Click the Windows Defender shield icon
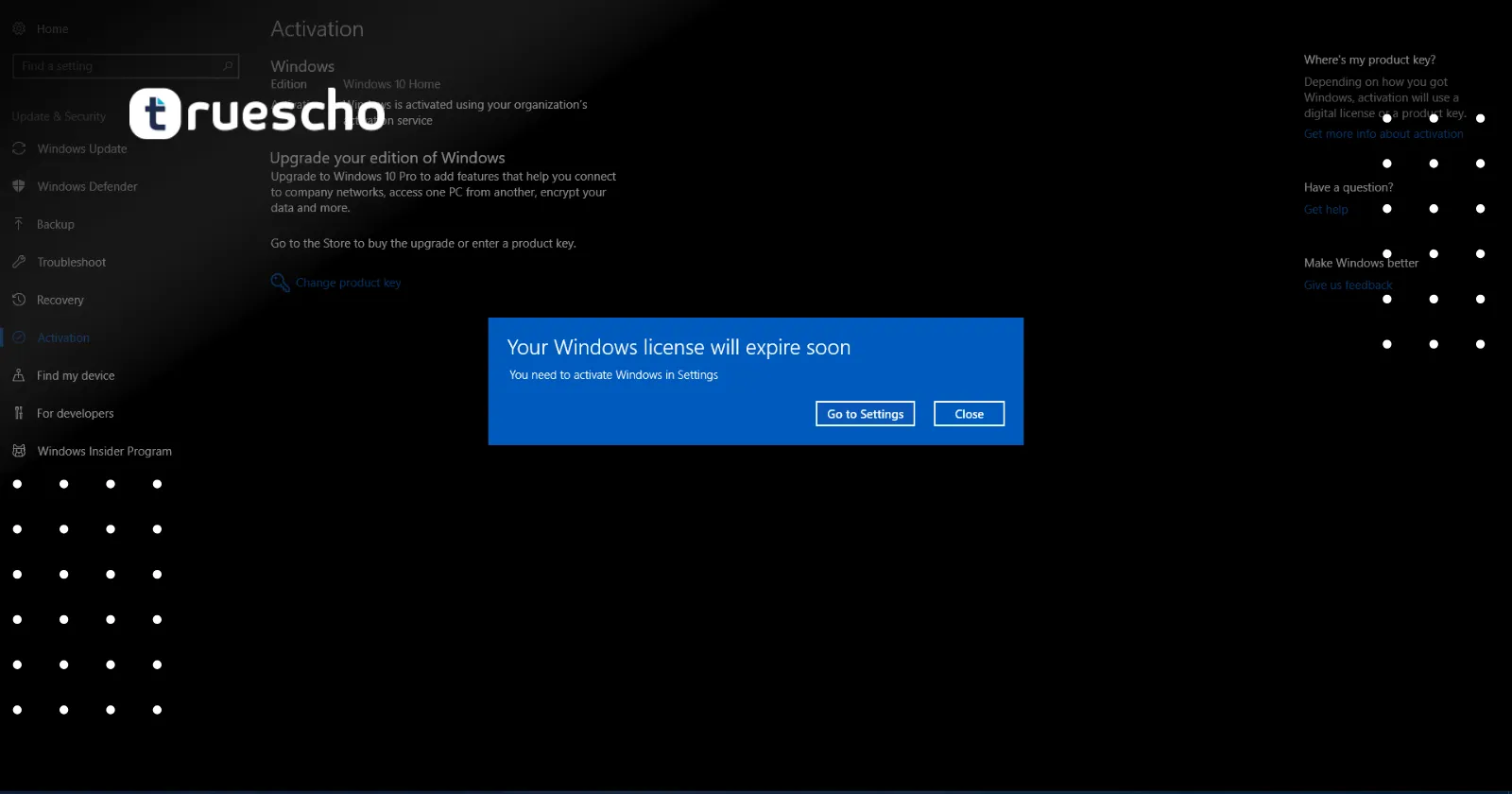Viewport: 1512px width, 794px height. [19, 186]
